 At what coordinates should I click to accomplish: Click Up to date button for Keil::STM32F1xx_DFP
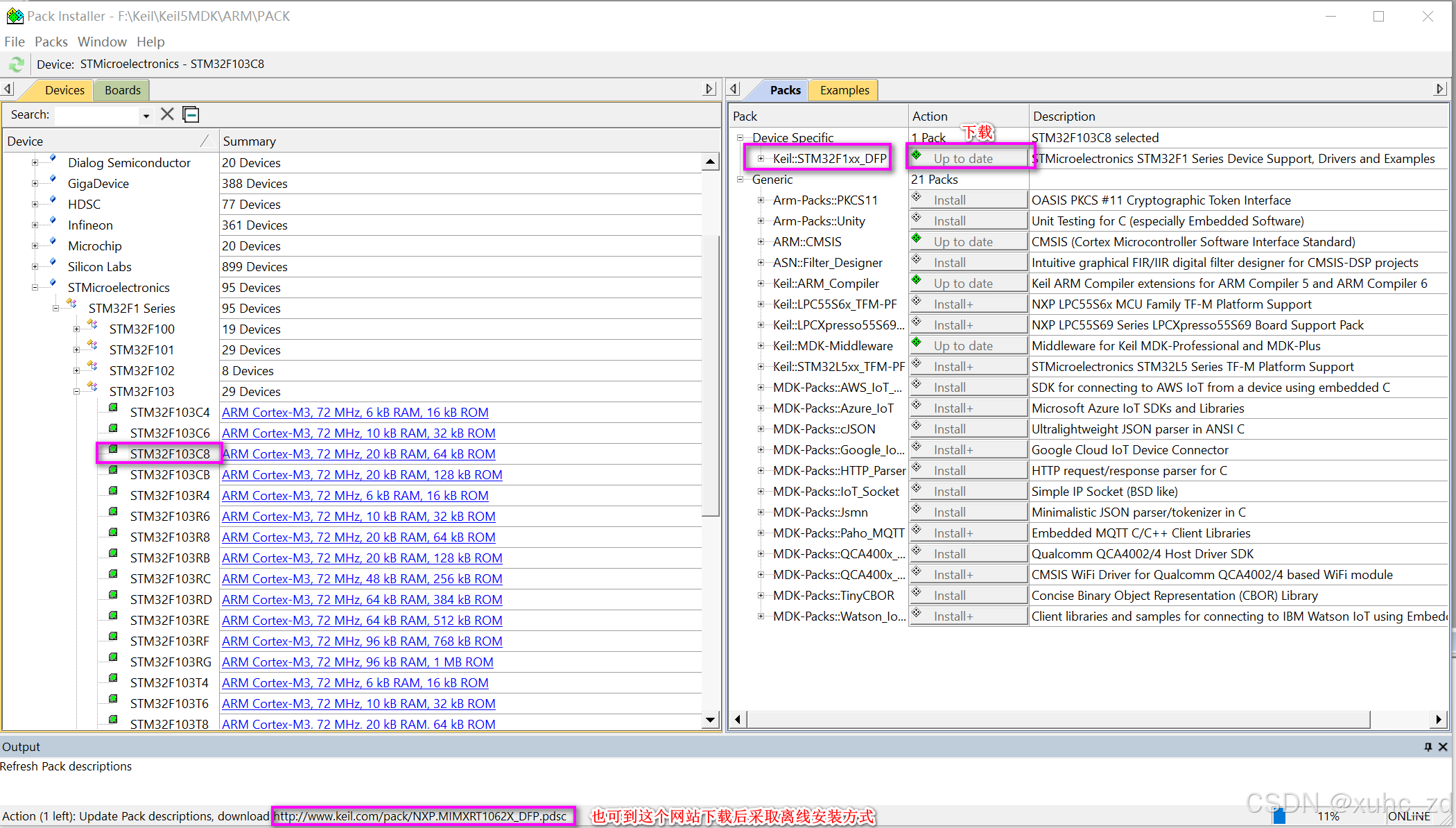[x=969, y=159]
